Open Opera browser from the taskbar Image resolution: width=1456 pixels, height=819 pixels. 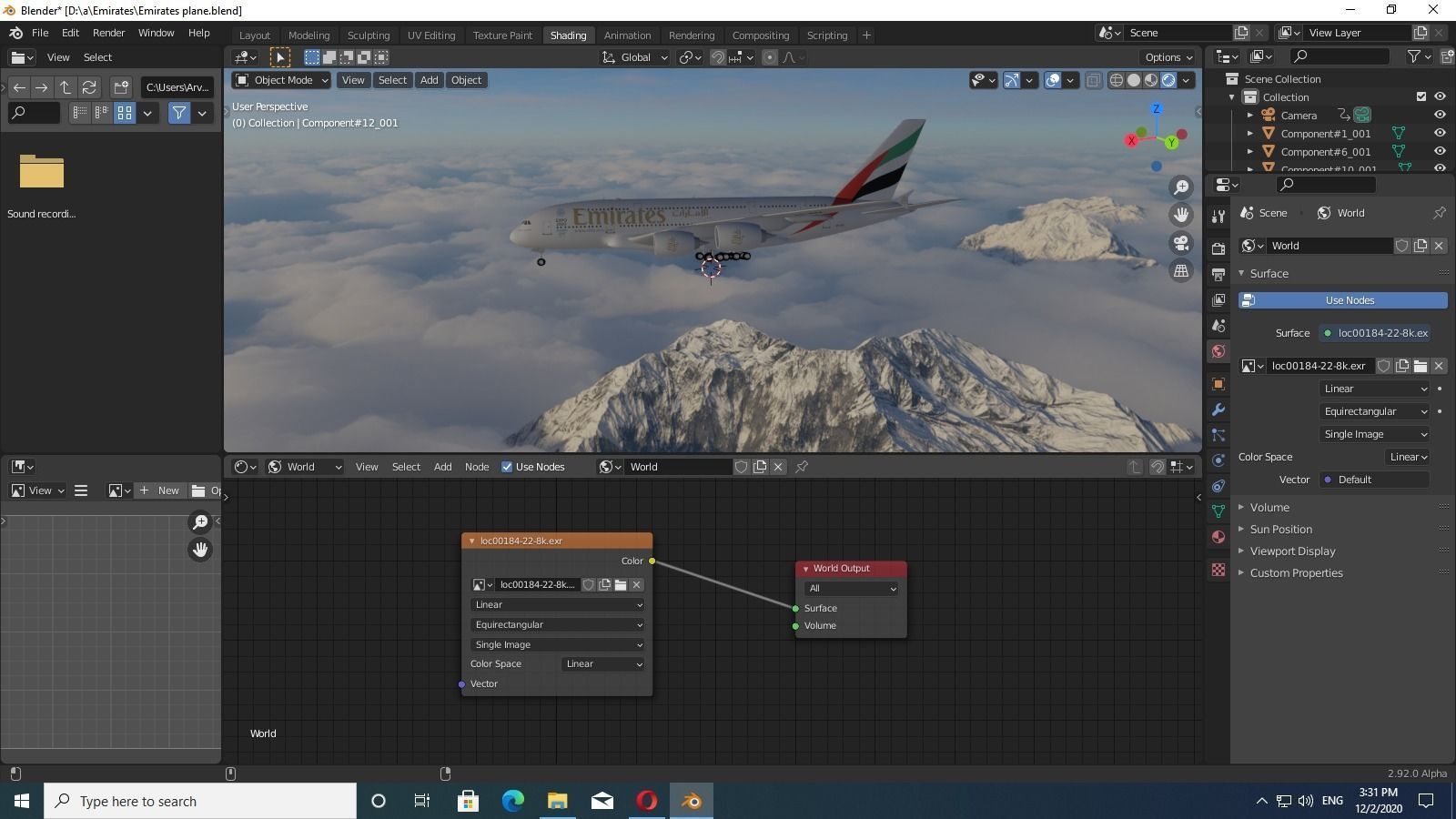(x=647, y=801)
